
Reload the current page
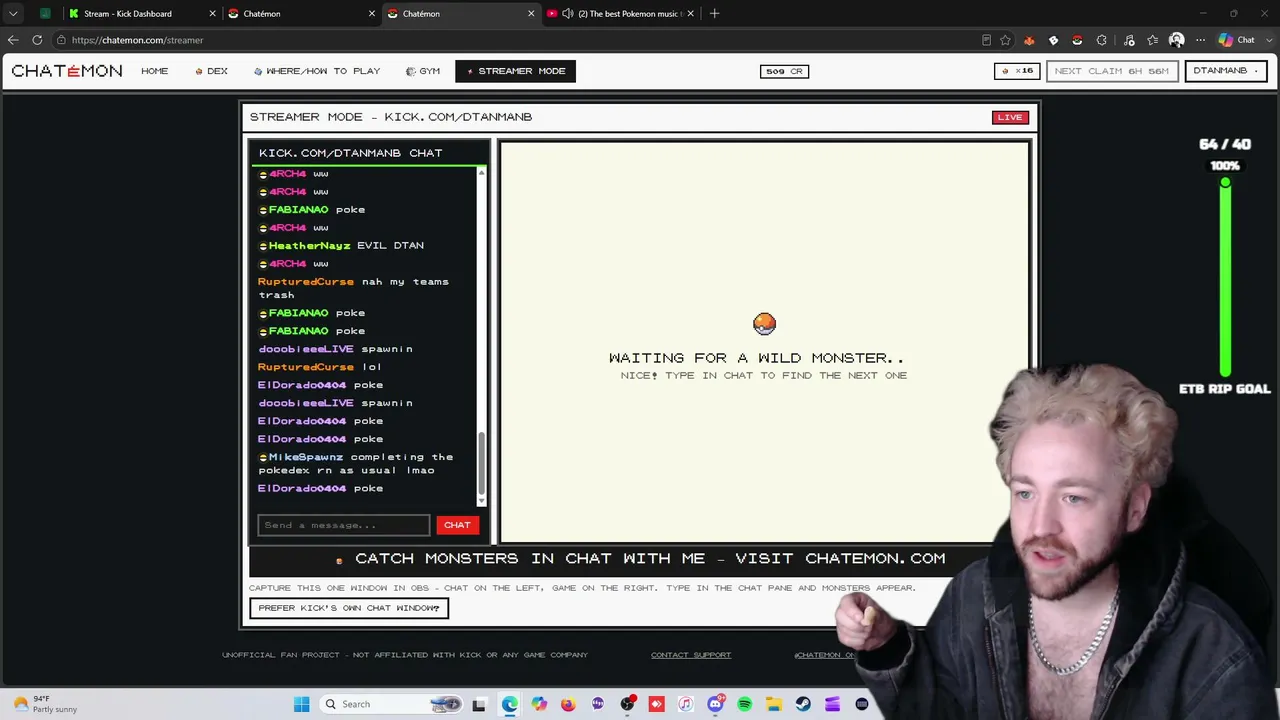(37, 40)
